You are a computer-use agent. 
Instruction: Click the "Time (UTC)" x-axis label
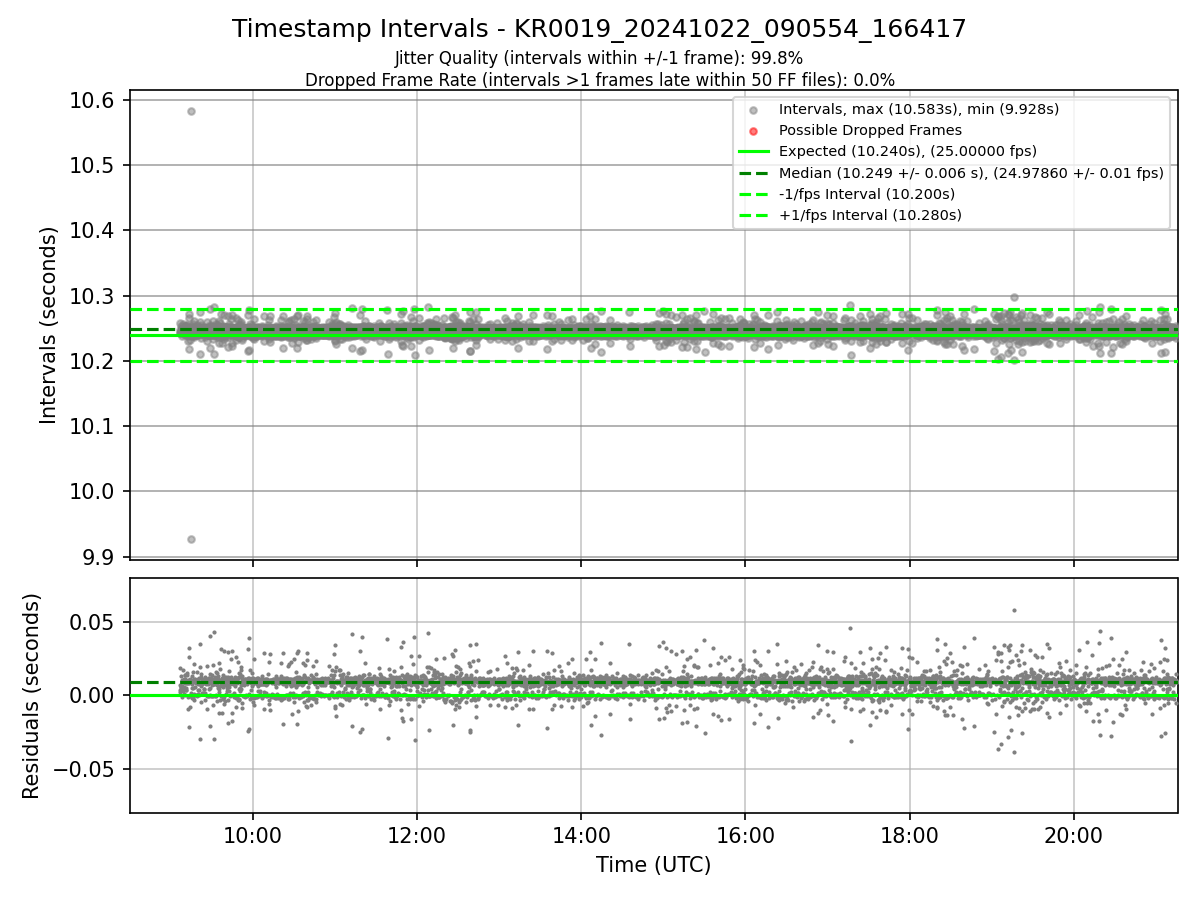point(653,865)
